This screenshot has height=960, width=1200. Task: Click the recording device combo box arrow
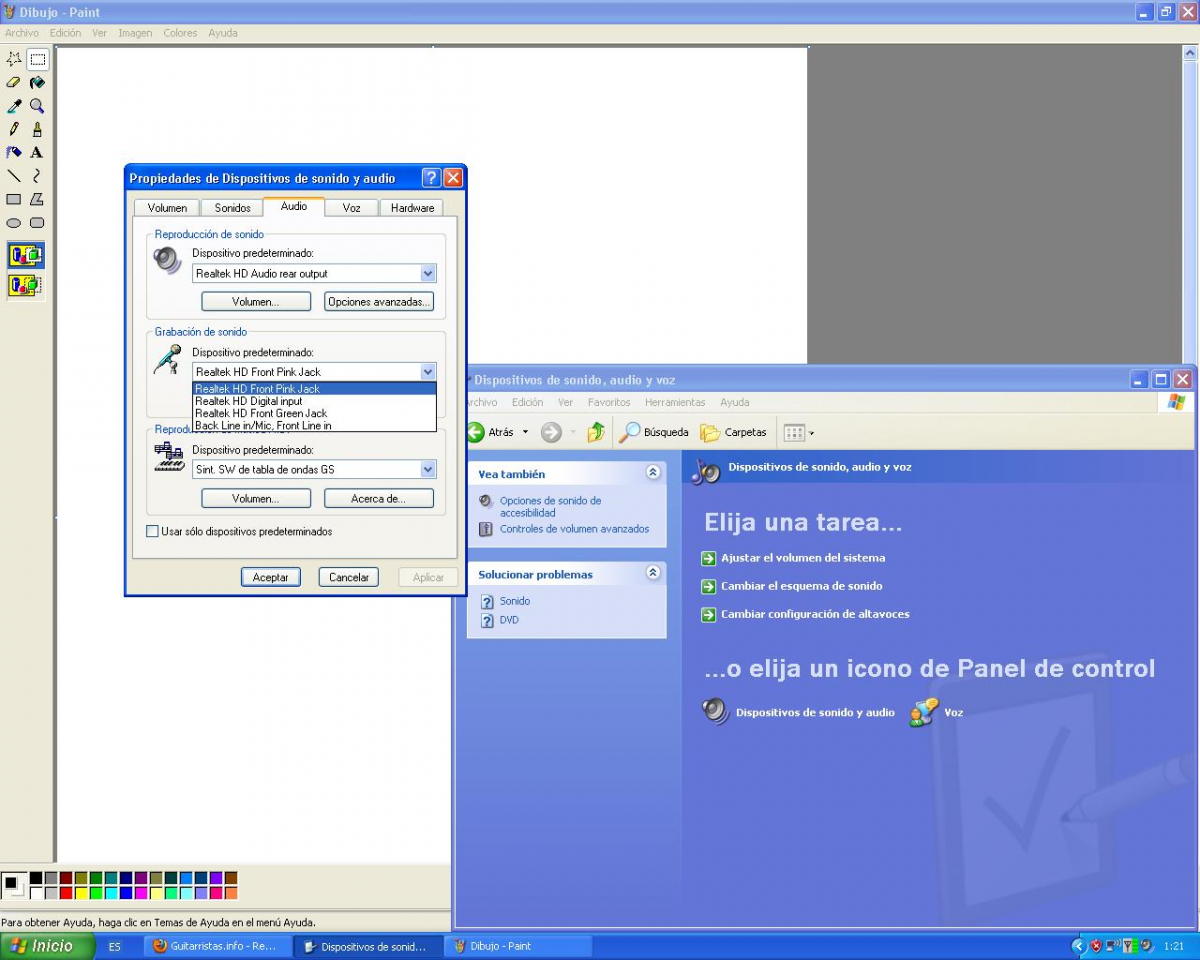428,371
